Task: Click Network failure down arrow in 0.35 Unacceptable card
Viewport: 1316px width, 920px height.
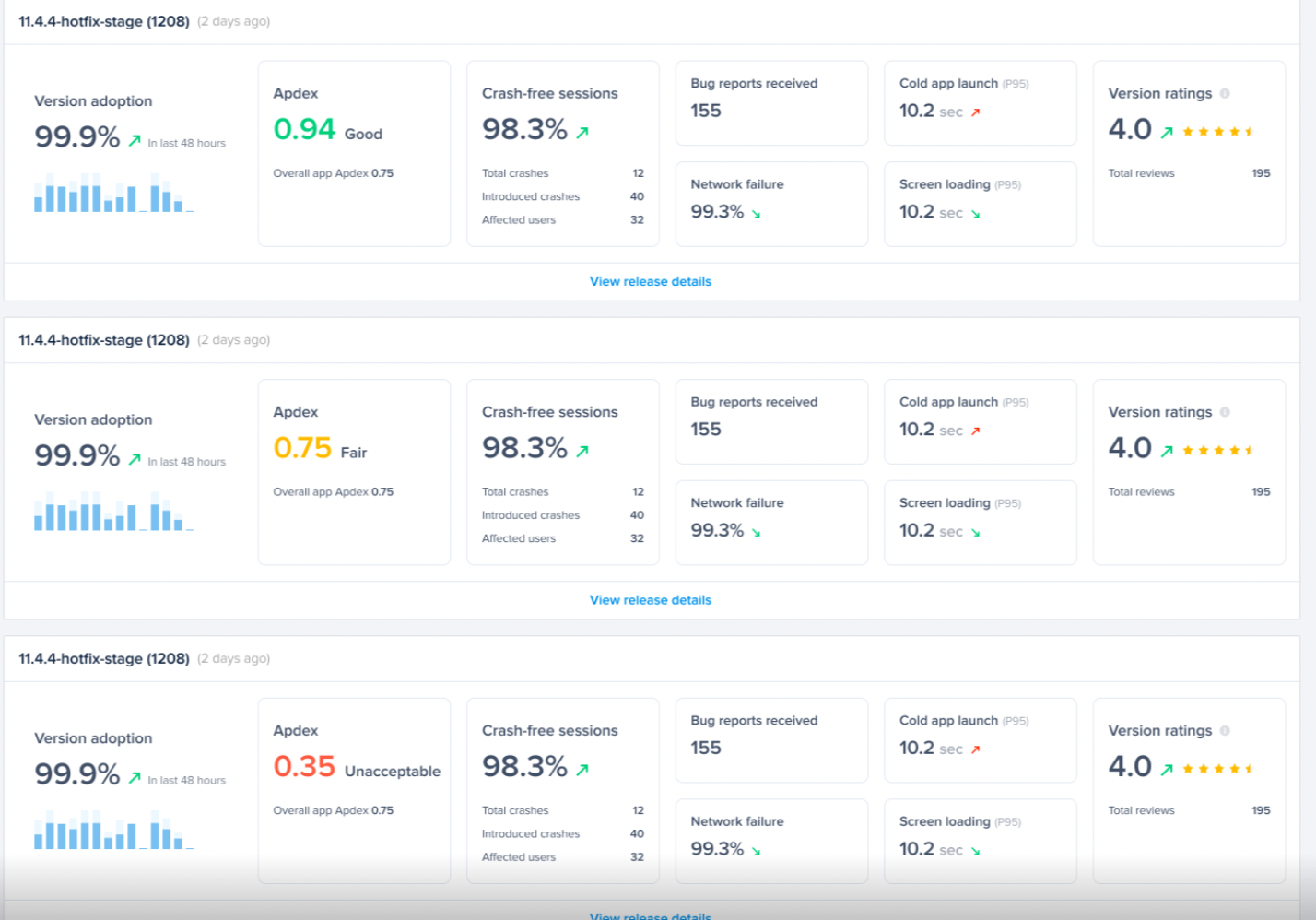Action: coord(756,851)
